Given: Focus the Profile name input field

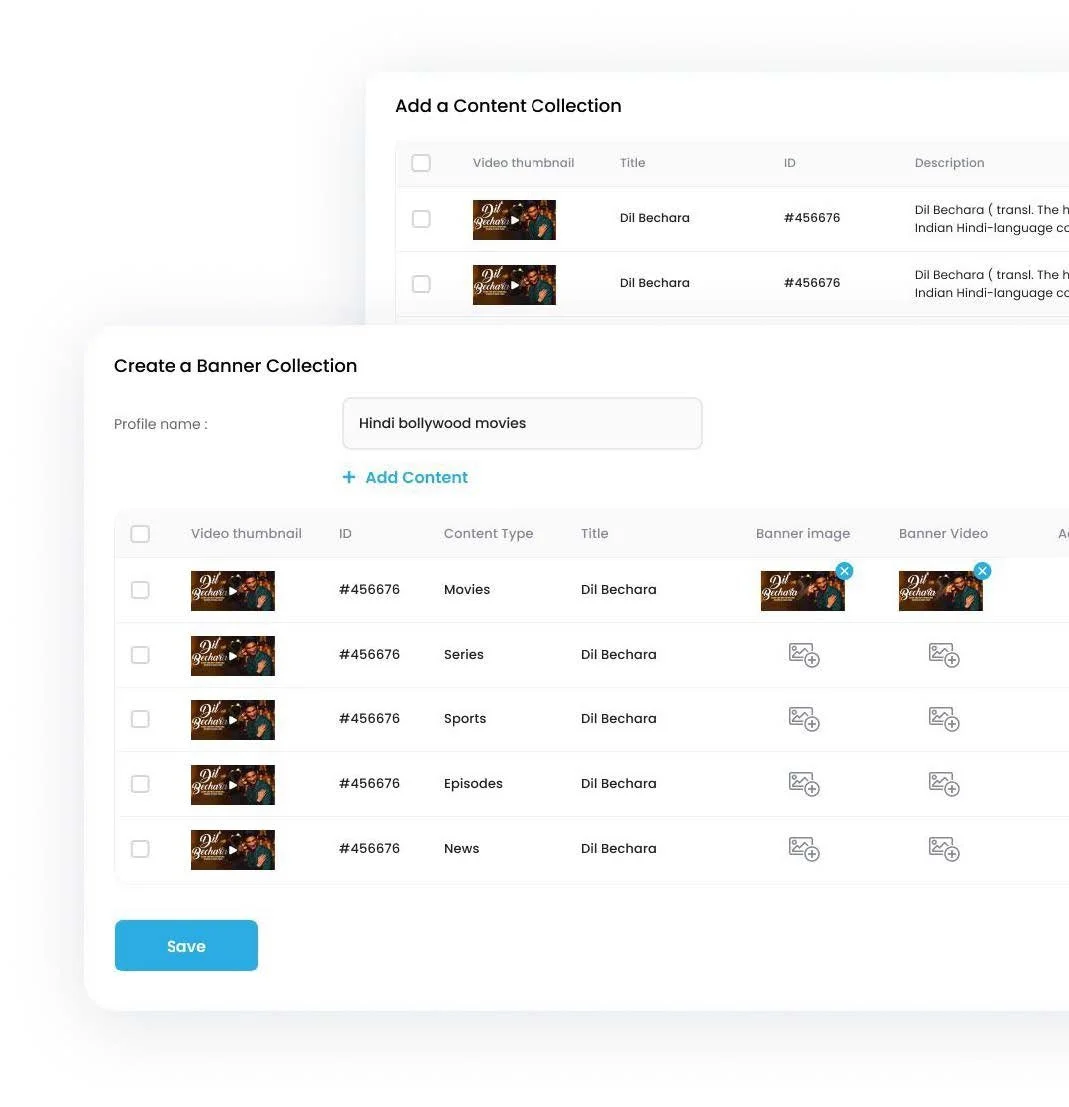Looking at the screenshot, I should tap(522, 424).
